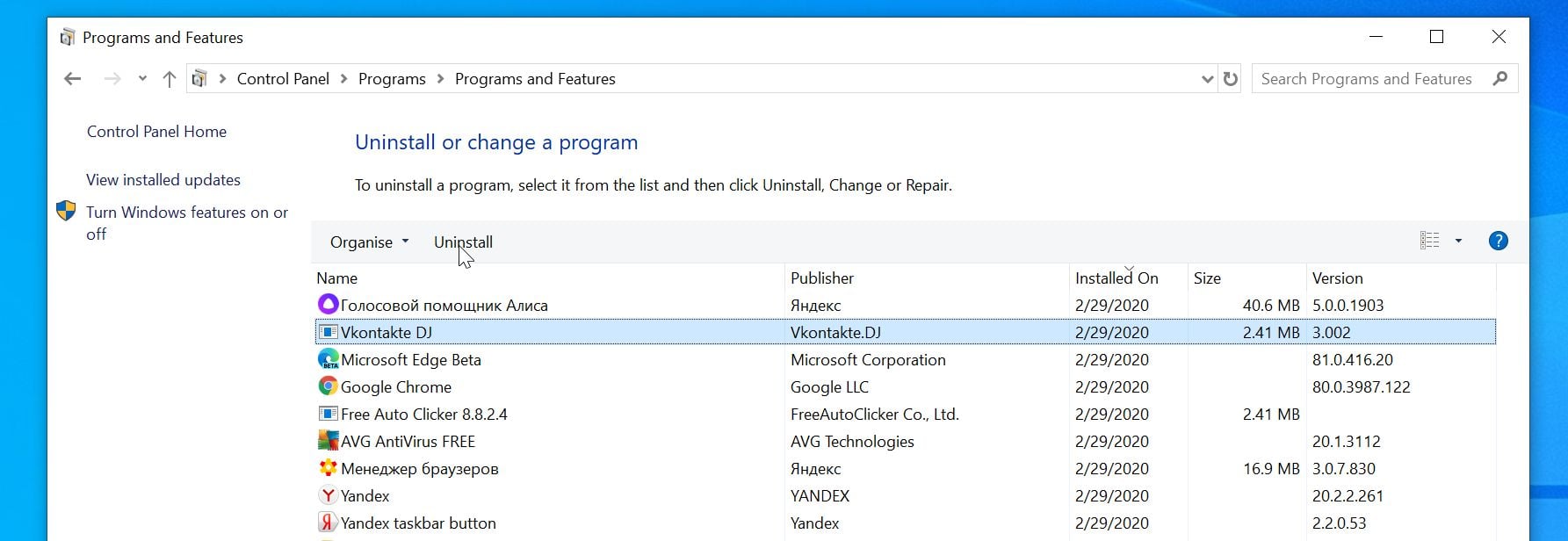1568x541 pixels.
Task: Open the Programs breadcrumb
Action: [x=392, y=79]
